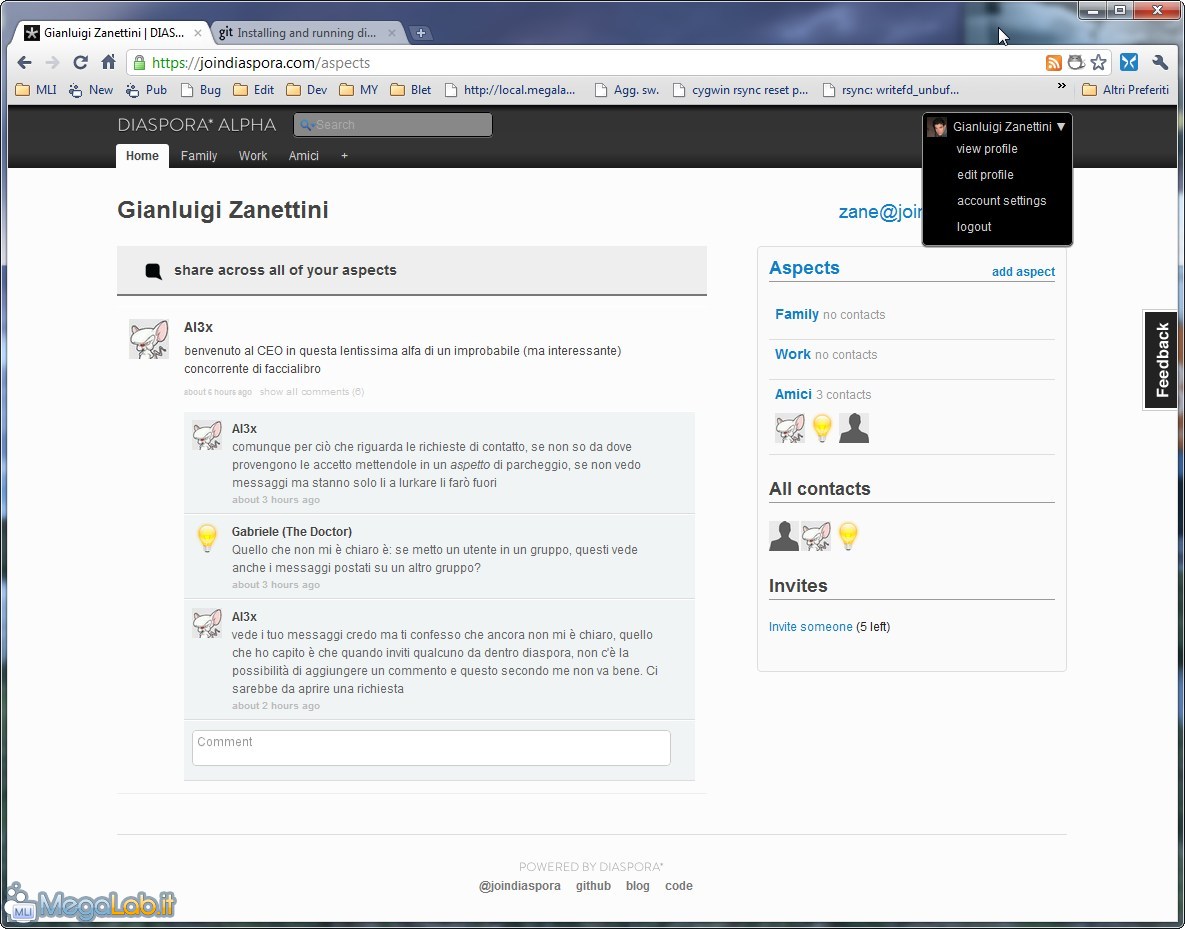Open code footer link
The width and height of the screenshot is (1185, 929).
(x=679, y=886)
